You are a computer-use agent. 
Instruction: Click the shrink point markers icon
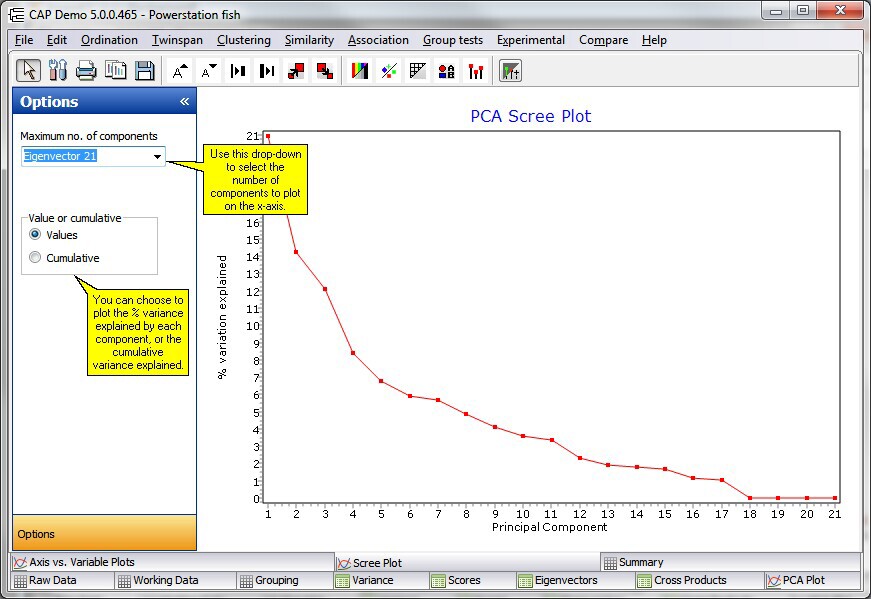(x=325, y=71)
